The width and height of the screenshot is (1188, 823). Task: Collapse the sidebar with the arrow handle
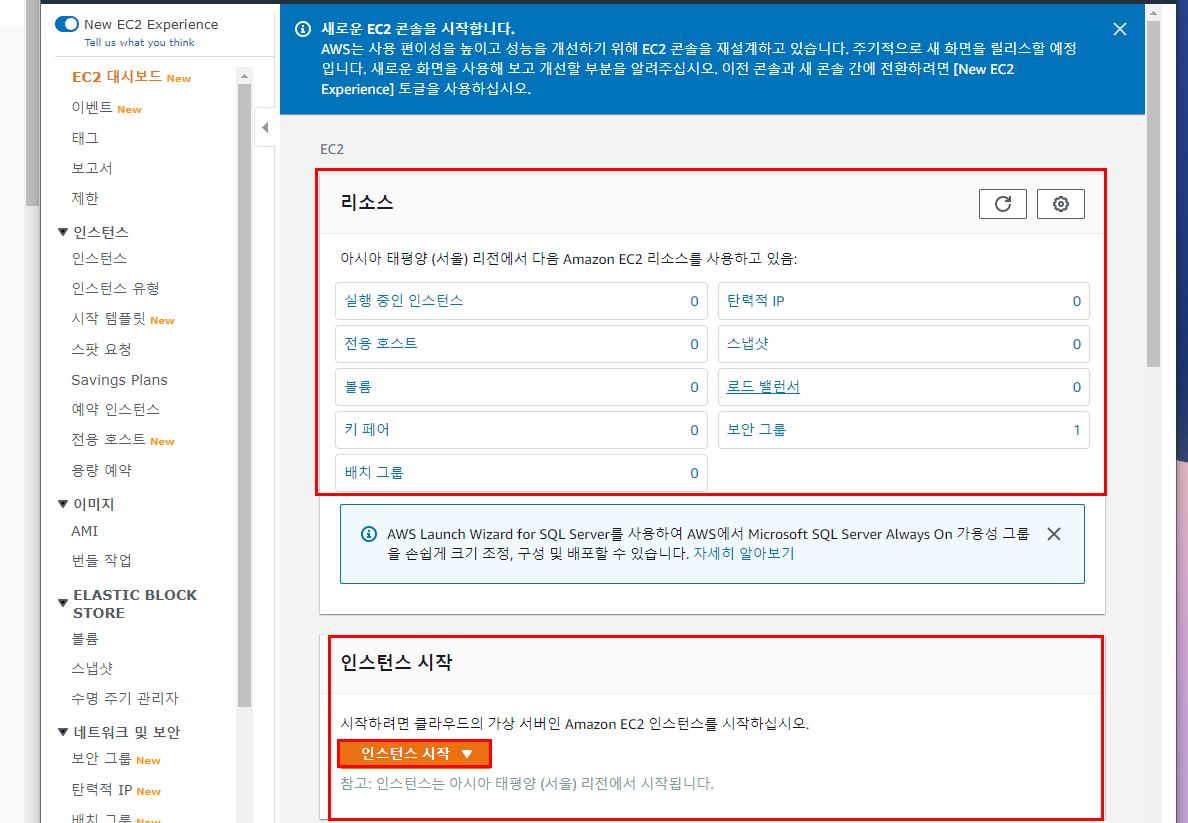coord(265,127)
